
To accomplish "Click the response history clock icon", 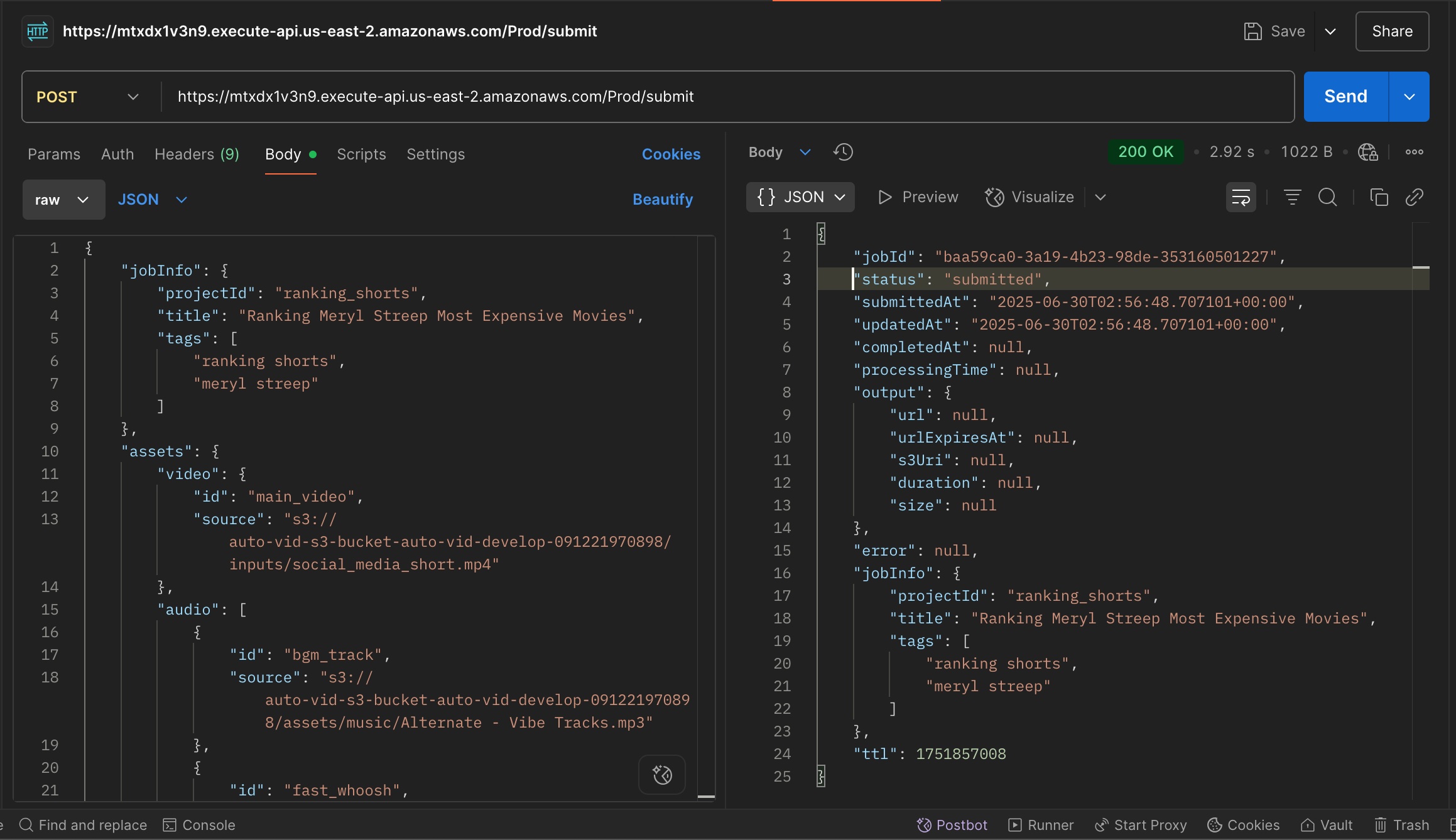I will [x=843, y=152].
